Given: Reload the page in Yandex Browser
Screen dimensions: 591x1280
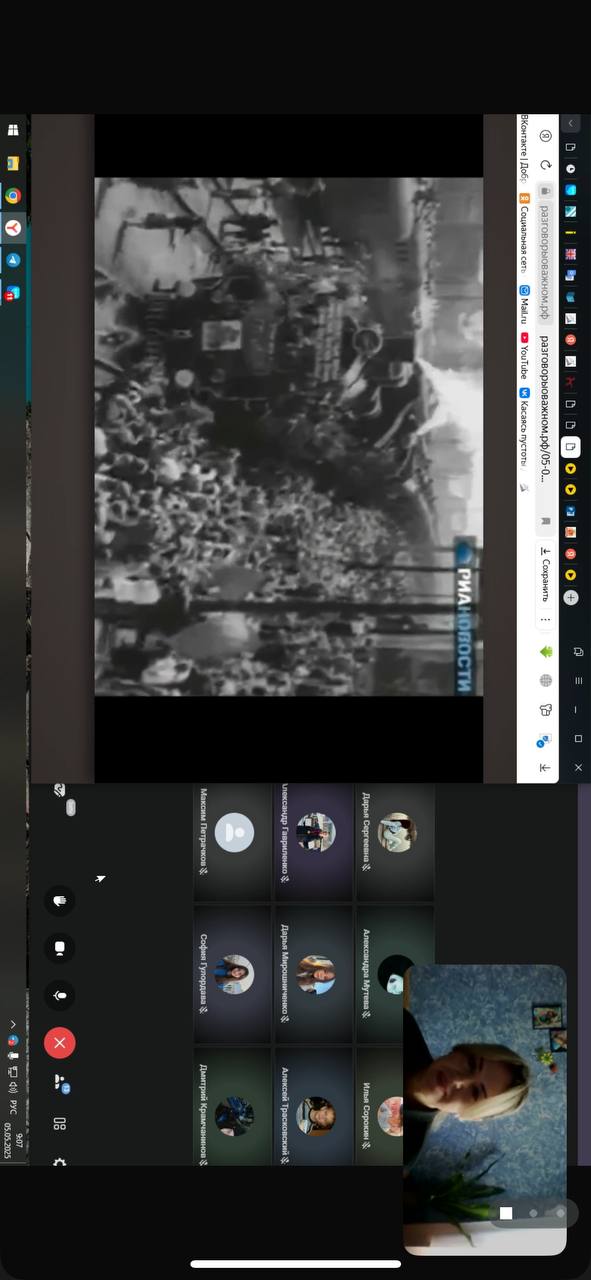Looking at the screenshot, I should tap(546, 164).
